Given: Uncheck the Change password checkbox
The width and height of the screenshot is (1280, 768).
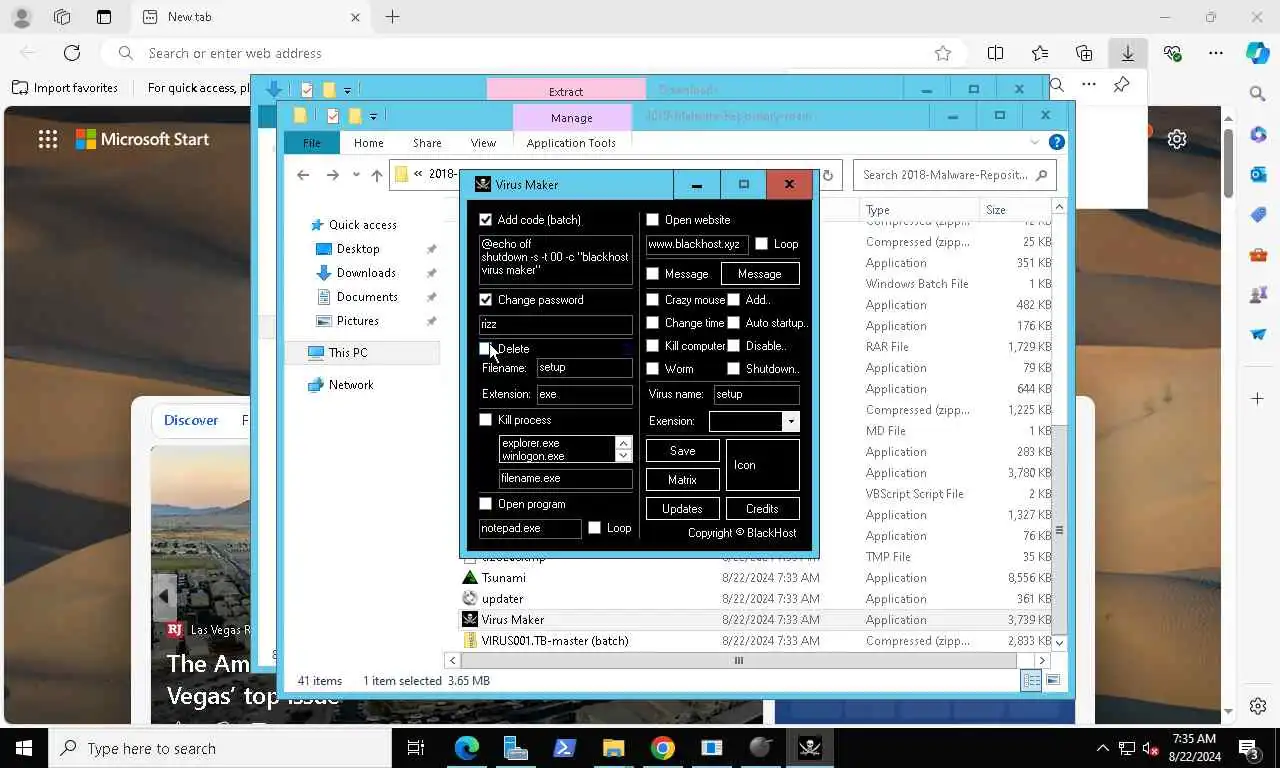Looking at the screenshot, I should pyautogui.click(x=486, y=300).
